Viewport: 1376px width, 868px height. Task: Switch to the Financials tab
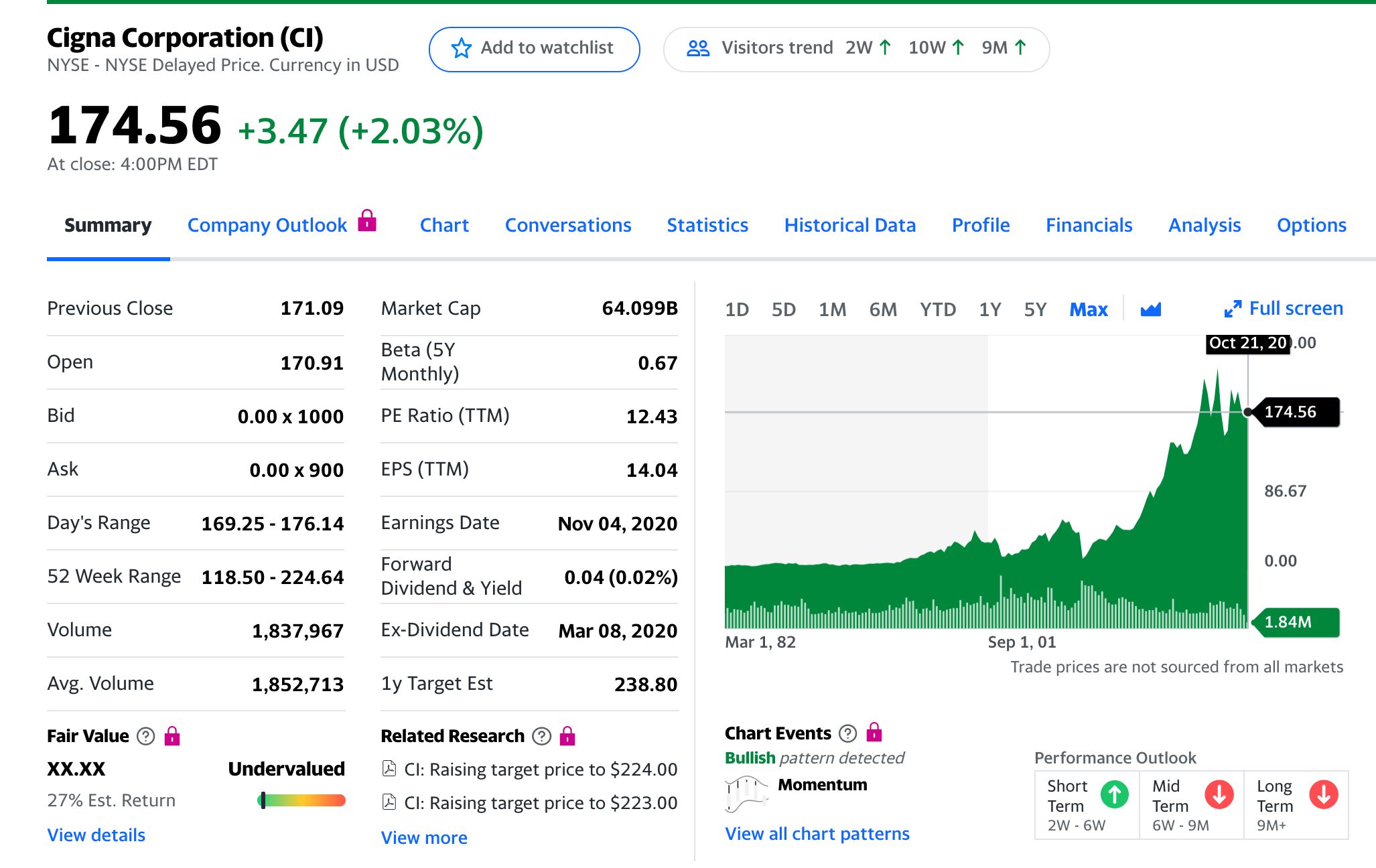pyautogui.click(x=1089, y=225)
